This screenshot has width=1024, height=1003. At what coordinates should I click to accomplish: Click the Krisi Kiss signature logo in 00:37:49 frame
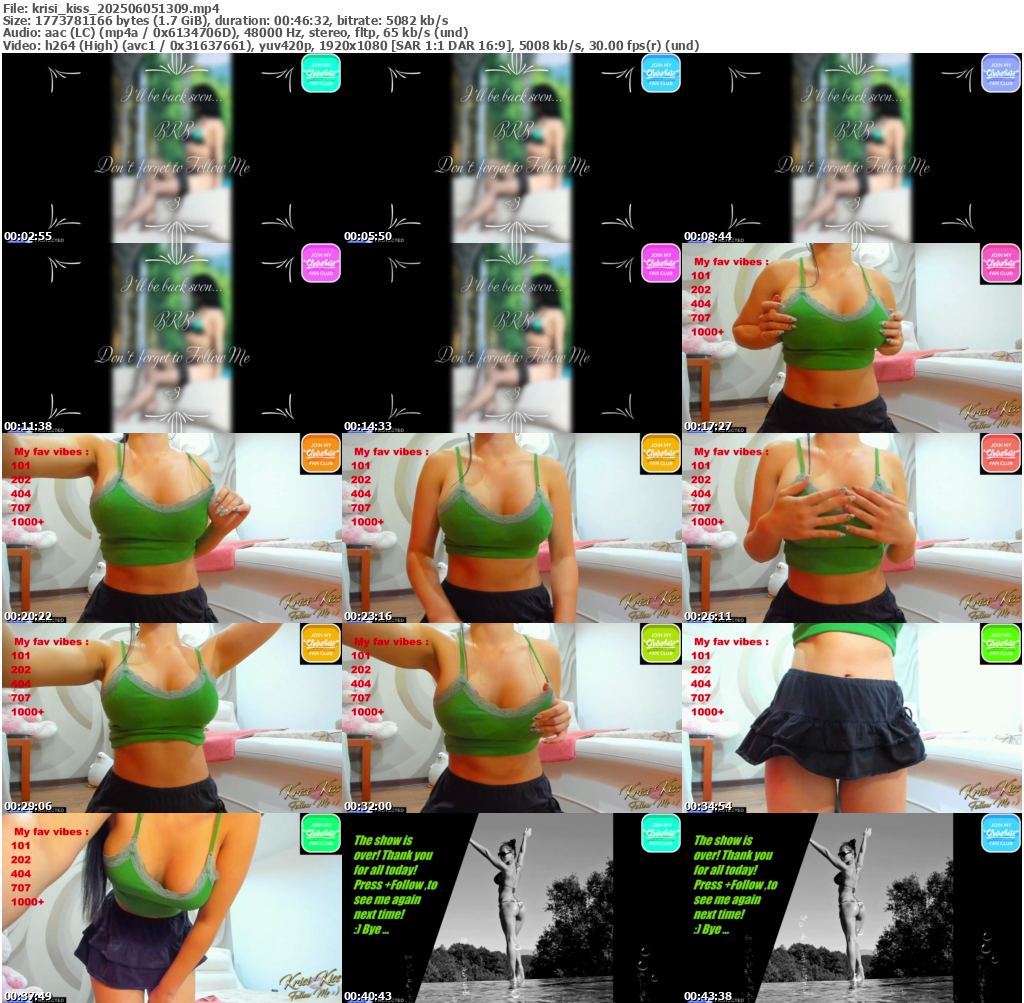pos(310,985)
